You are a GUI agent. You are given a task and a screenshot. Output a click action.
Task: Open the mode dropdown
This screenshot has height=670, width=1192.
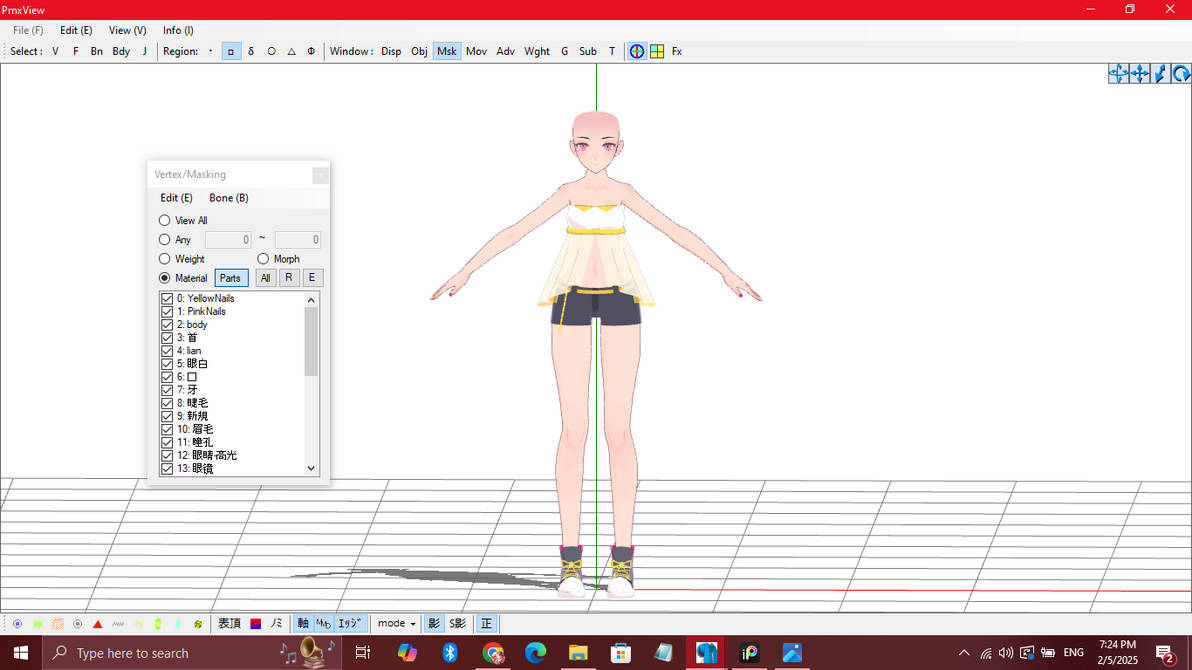click(x=396, y=624)
